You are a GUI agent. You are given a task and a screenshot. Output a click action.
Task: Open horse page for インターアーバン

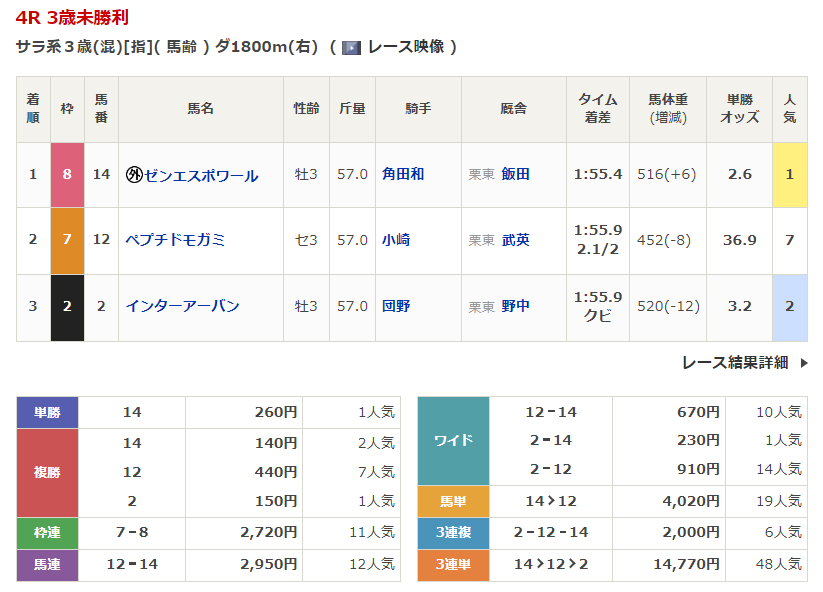coord(182,306)
